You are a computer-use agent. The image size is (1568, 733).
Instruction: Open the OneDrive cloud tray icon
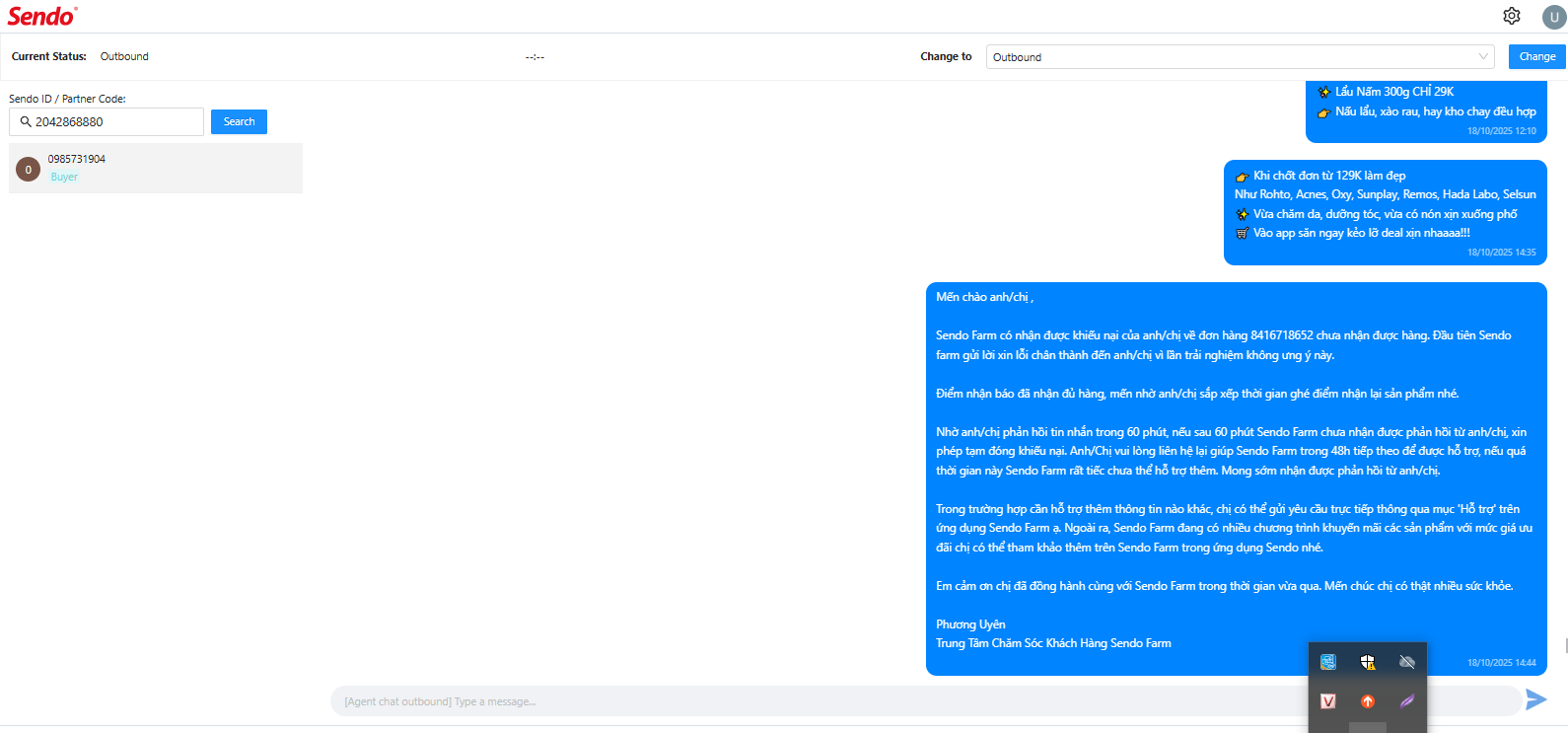[x=1407, y=662]
